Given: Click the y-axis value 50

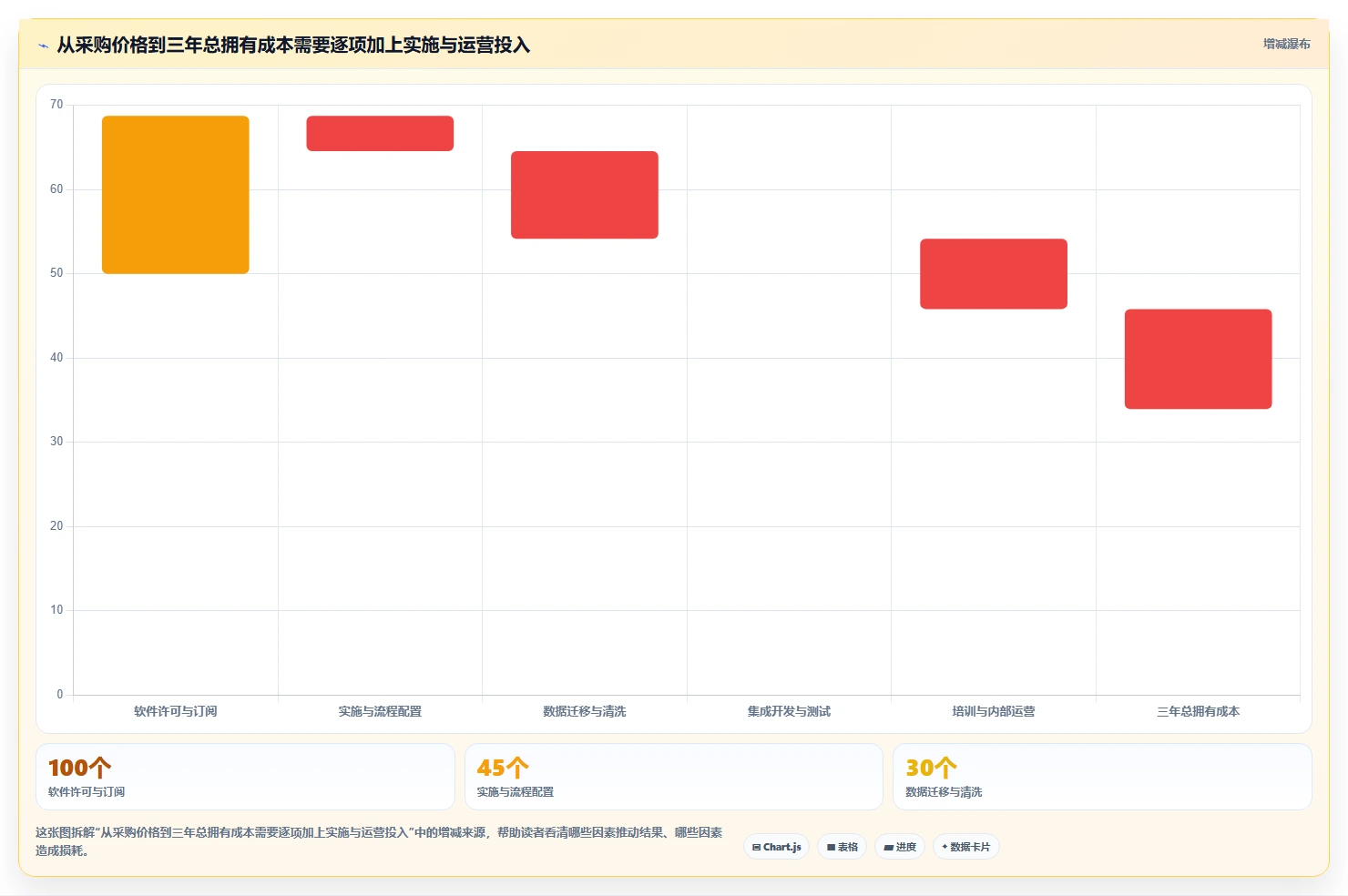Looking at the screenshot, I should (x=56, y=273).
